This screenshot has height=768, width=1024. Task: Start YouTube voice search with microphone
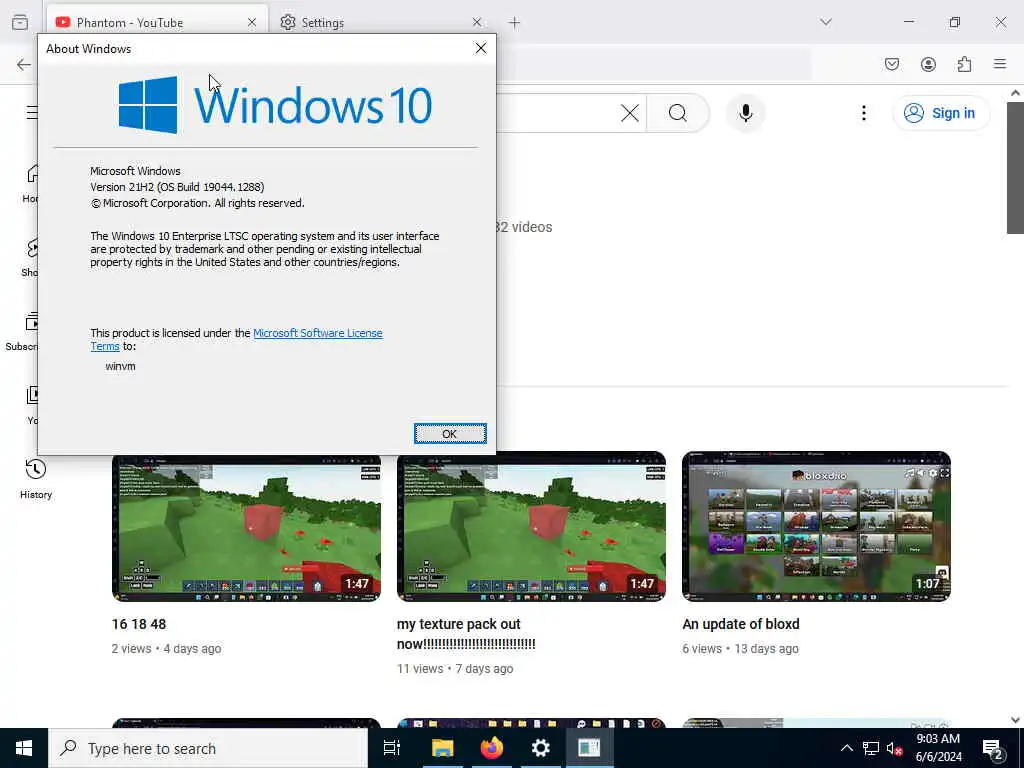pyautogui.click(x=746, y=113)
